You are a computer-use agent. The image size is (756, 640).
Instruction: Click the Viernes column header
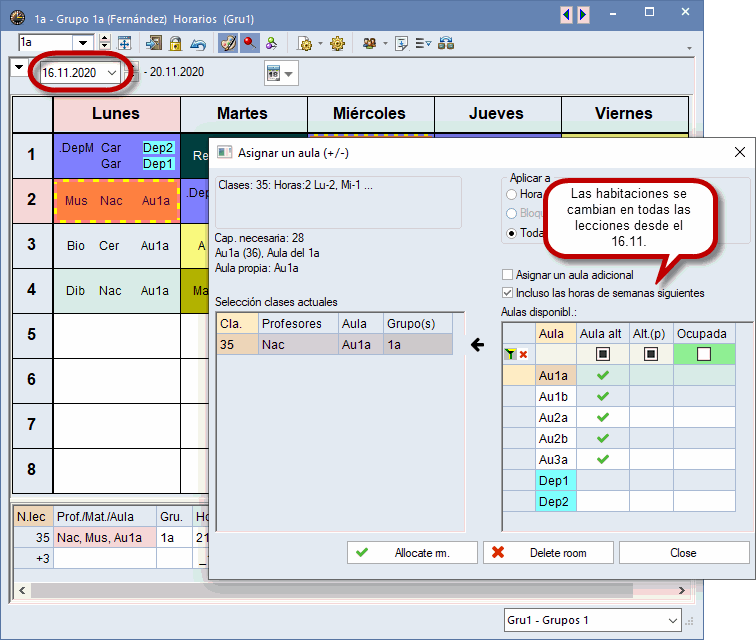(624, 114)
